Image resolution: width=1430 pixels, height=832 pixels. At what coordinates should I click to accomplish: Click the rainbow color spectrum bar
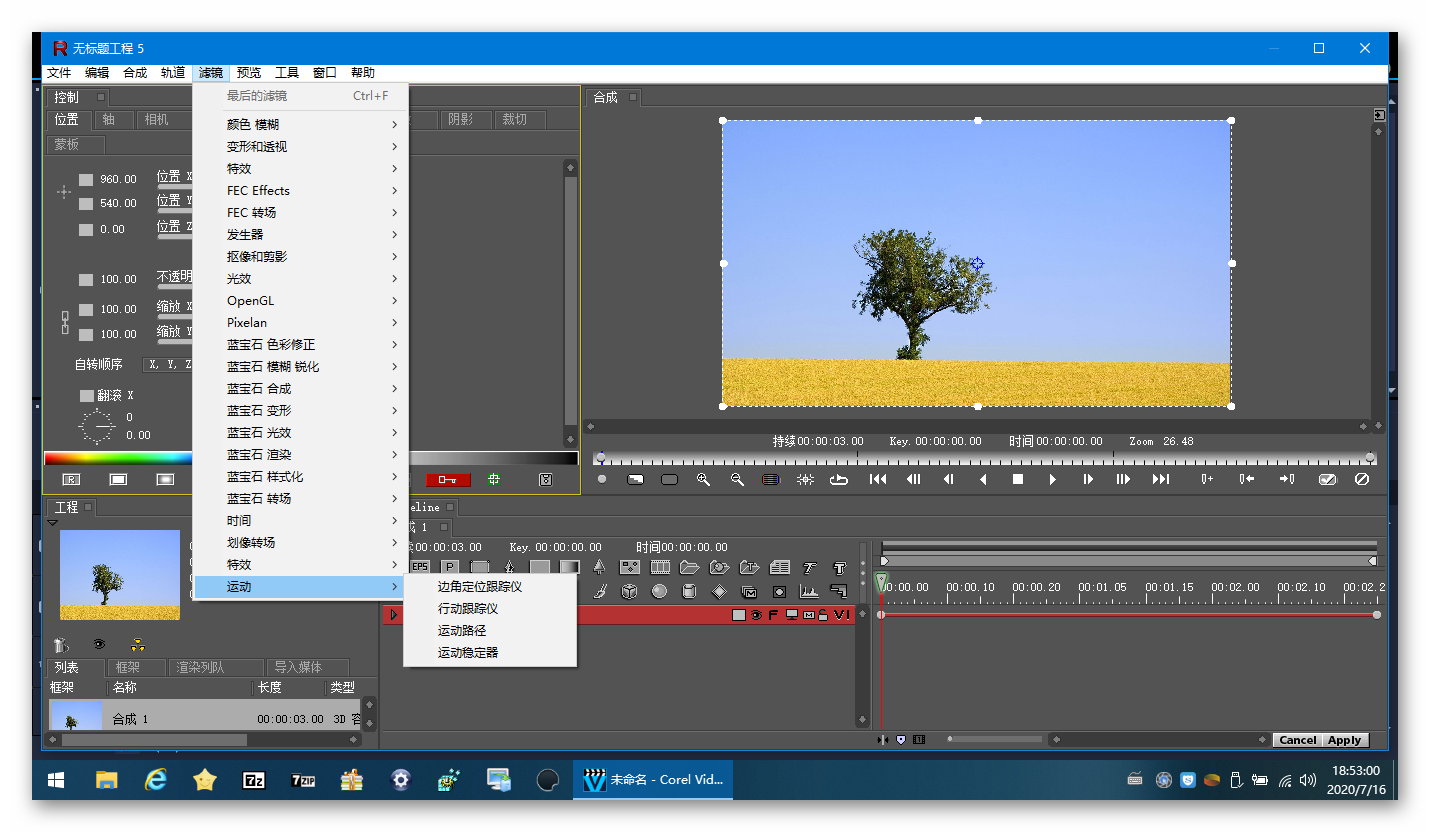coord(118,459)
